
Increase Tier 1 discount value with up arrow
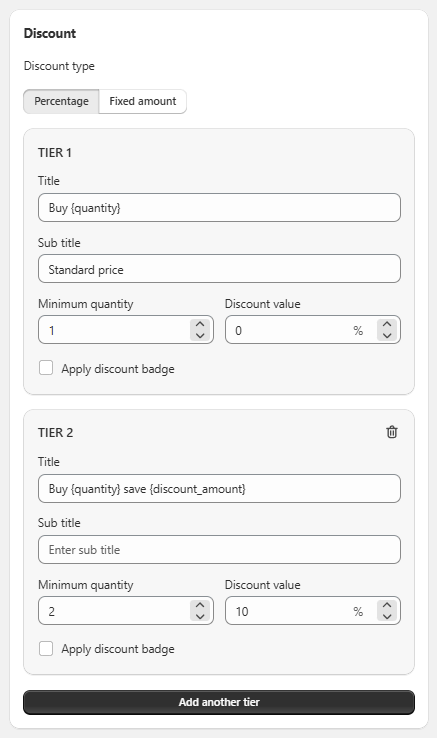tap(387, 324)
